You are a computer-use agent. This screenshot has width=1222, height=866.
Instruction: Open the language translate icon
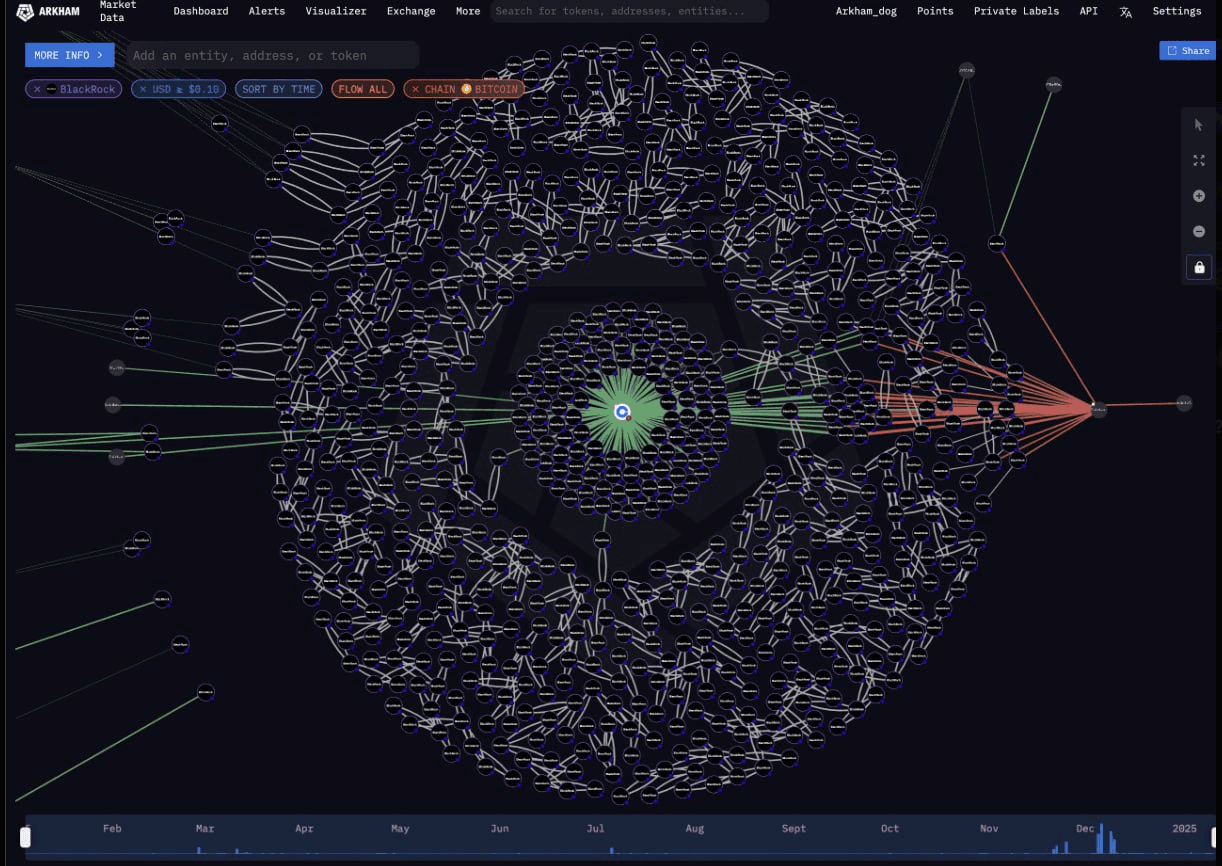click(1126, 12)
